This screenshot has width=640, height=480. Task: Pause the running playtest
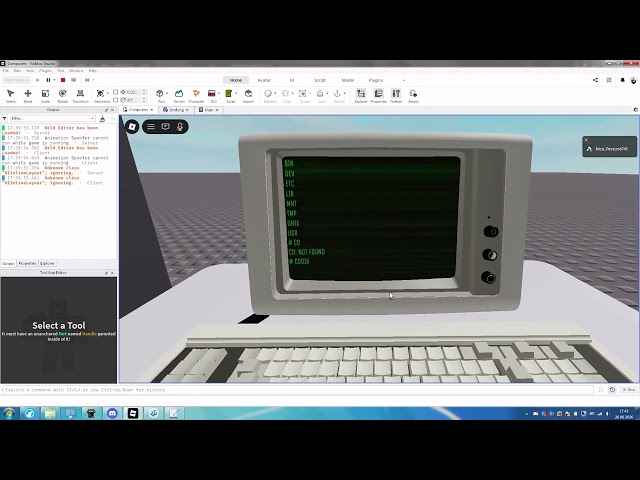(48, 80)
